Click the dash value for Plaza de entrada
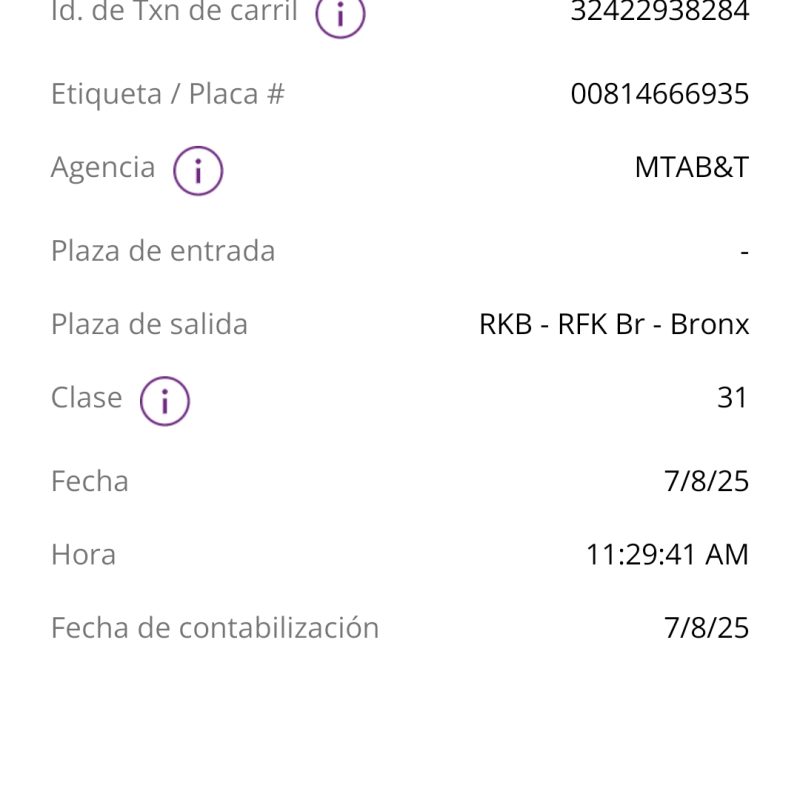800x800 pixels. [x=744, y=251]
